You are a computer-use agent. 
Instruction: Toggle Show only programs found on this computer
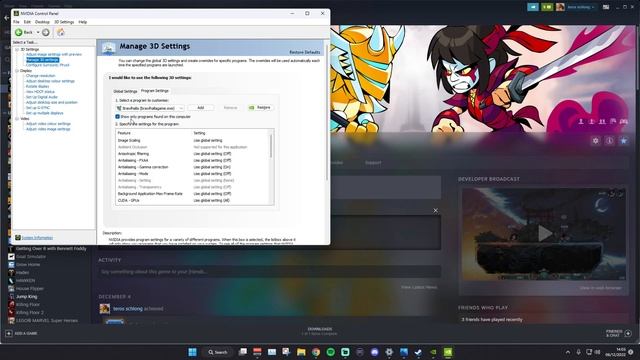118,117
